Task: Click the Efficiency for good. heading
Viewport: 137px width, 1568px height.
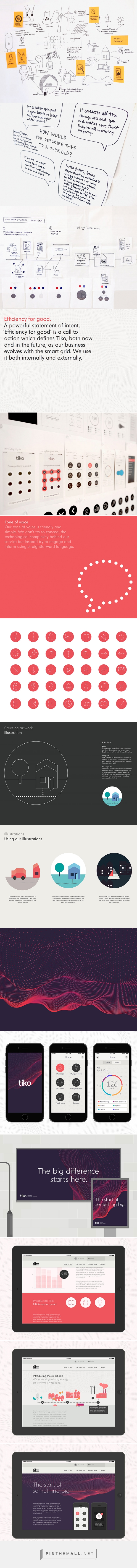Action: click(27, 319)
